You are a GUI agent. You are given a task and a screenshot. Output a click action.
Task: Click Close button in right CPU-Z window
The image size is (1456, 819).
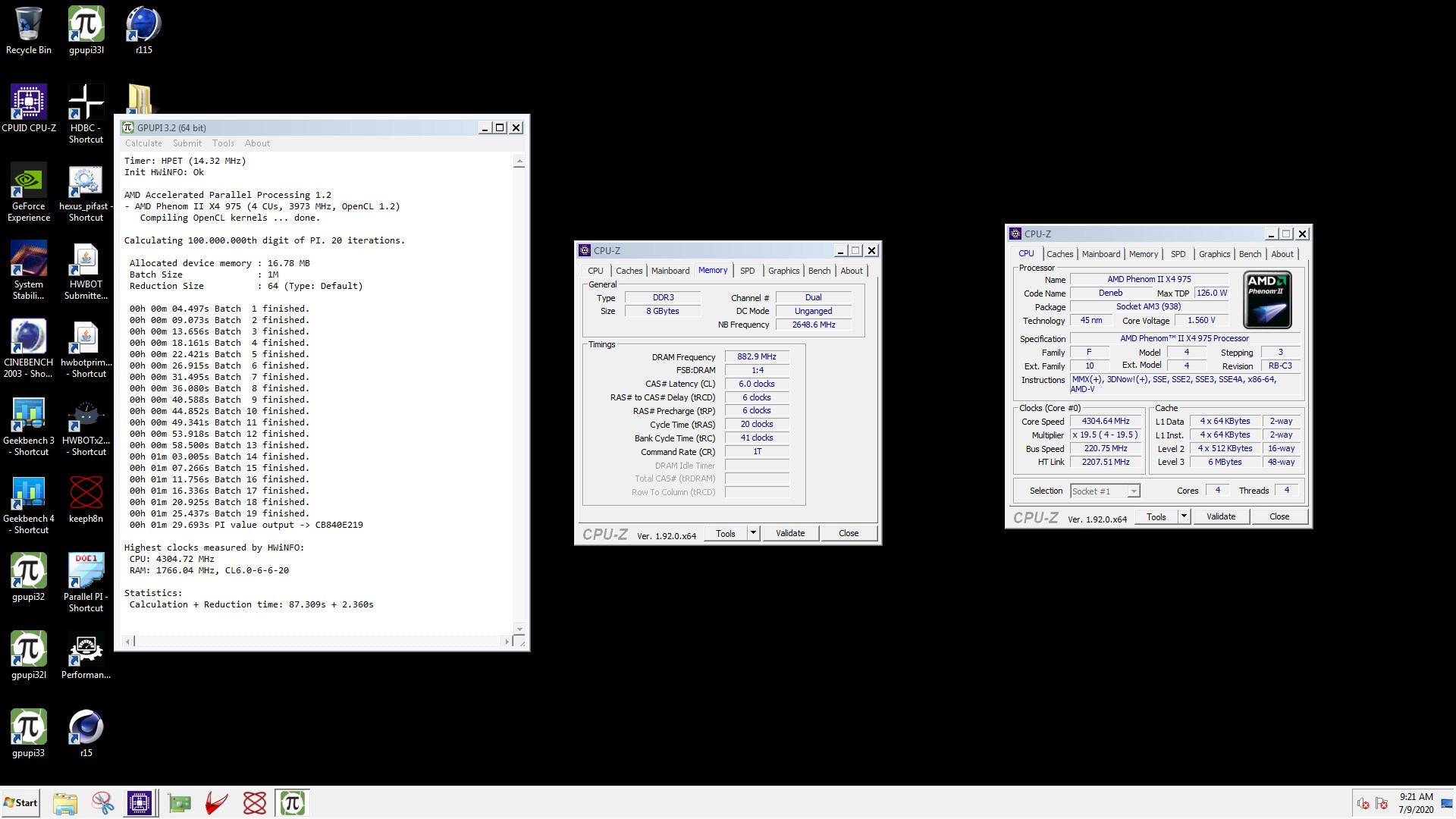coord(1279,516)
